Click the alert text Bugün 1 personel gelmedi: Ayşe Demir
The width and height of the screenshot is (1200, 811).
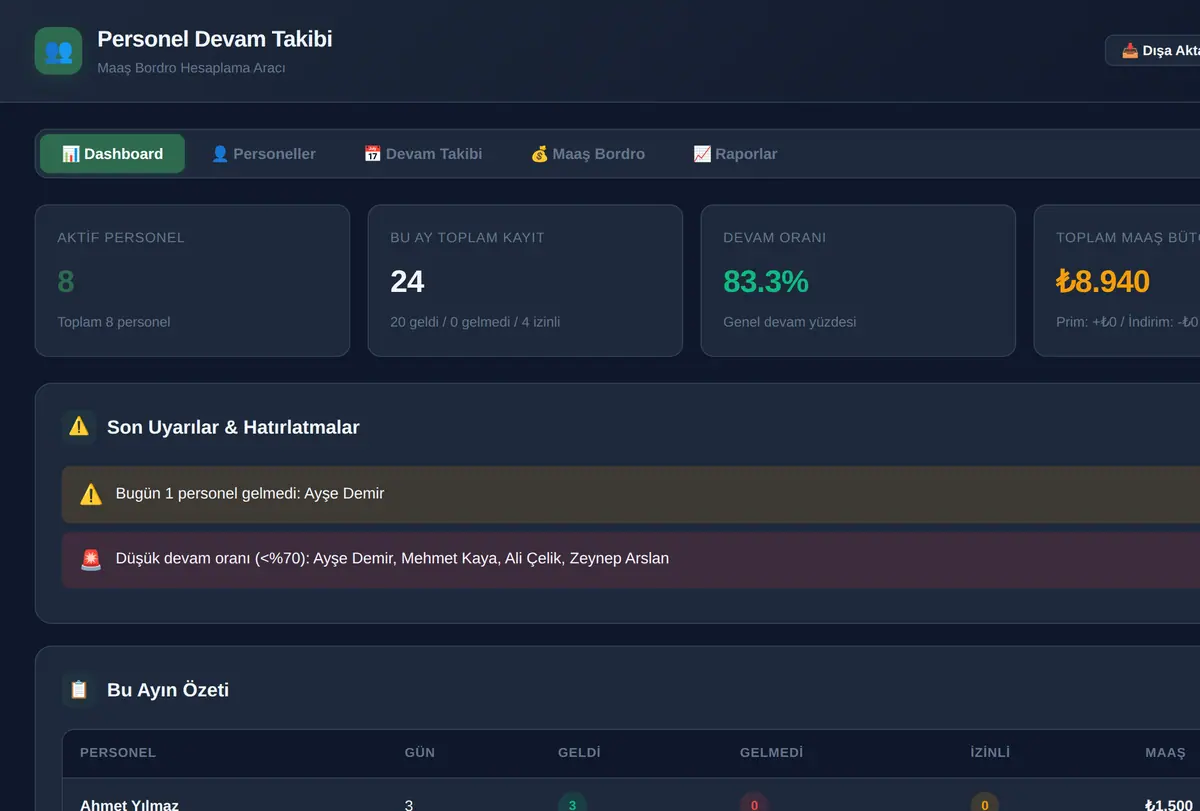(250, 494)
